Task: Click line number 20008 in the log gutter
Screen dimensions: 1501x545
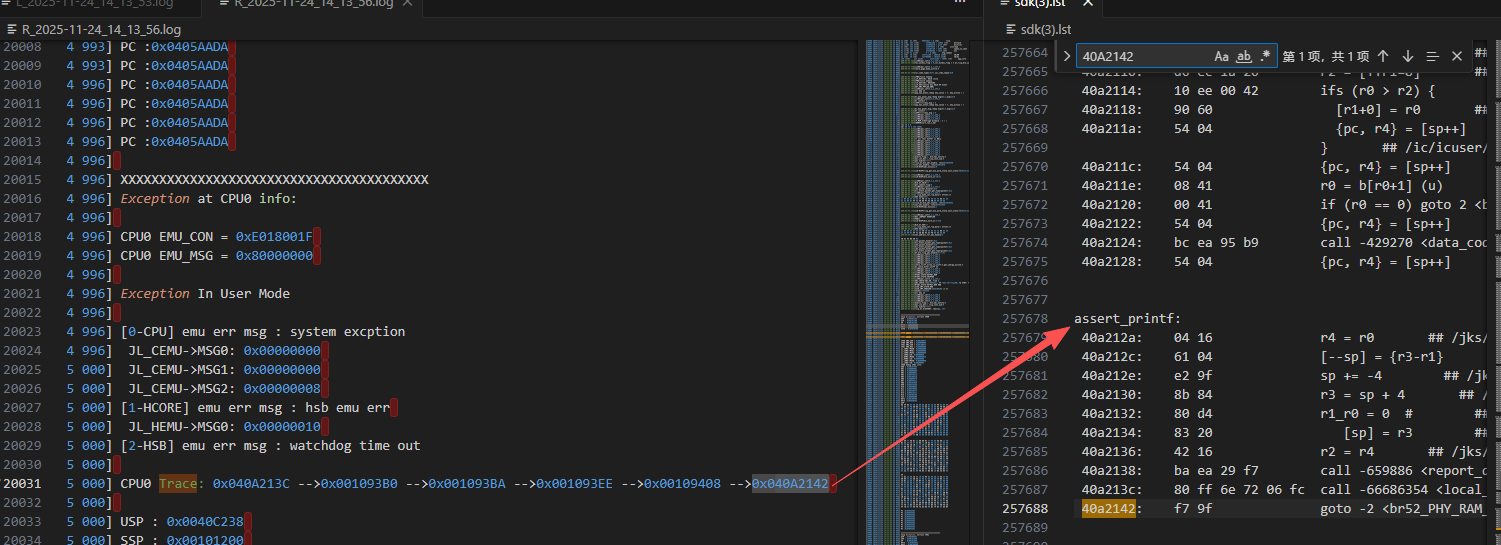Action: click(22, 46)
